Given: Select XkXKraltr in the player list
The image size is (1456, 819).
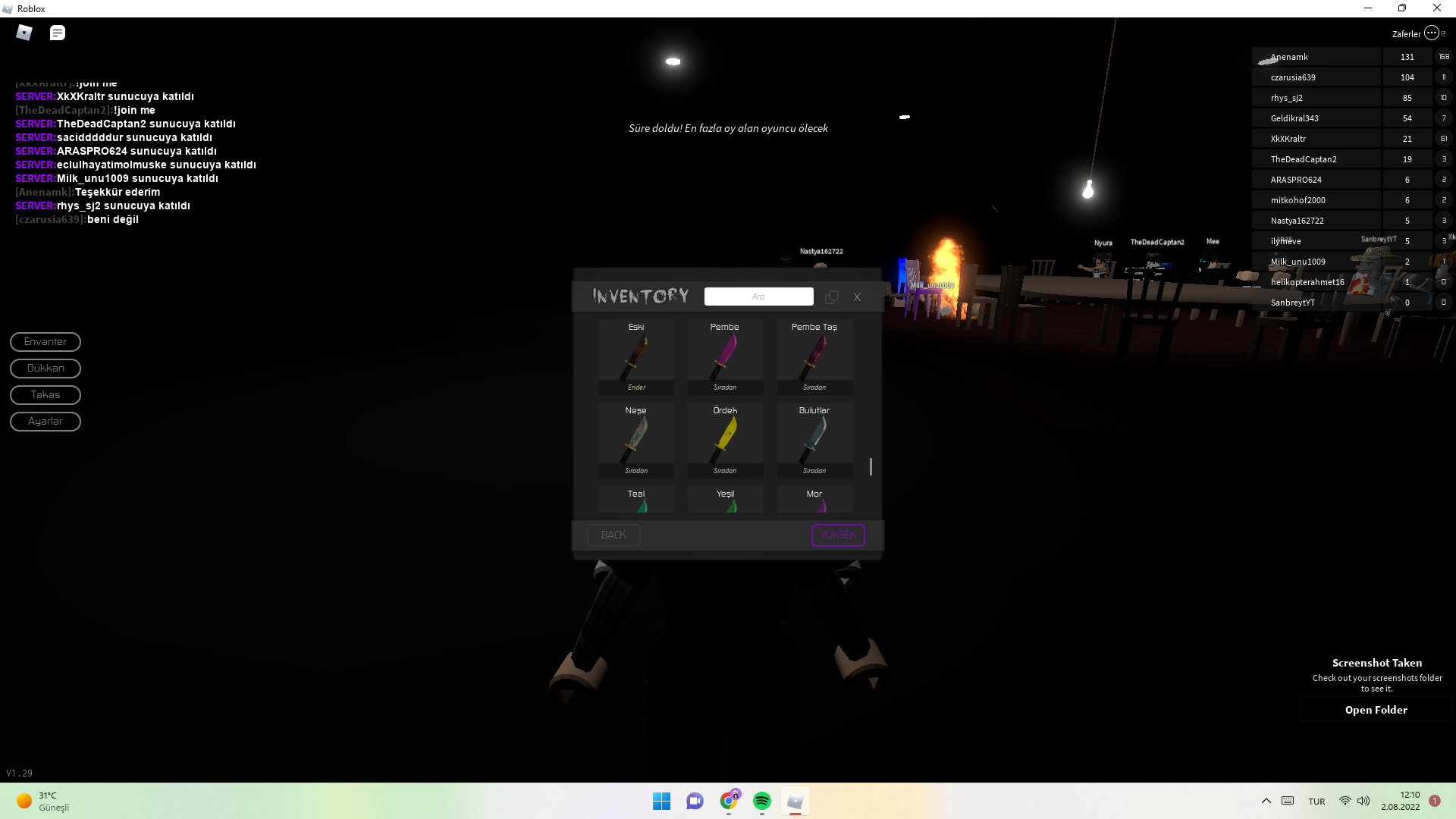Looking at the screenshot, I should [x=1316, y=139].
